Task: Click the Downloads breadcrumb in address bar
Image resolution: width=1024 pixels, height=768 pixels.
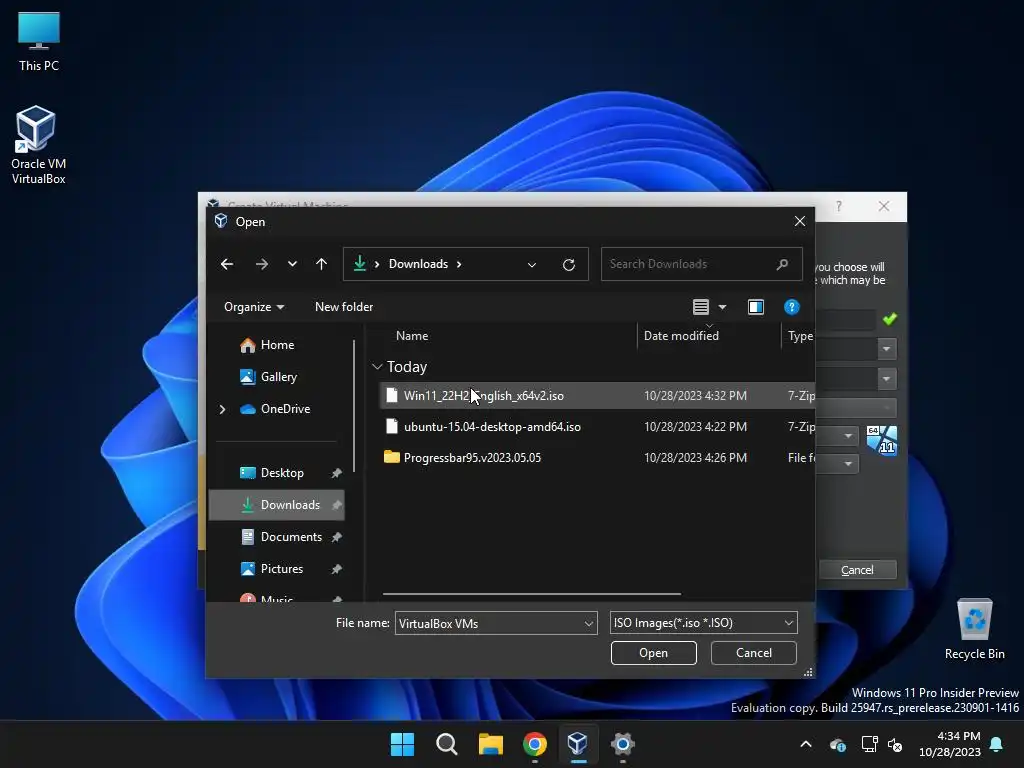Action: coord(418,264)
